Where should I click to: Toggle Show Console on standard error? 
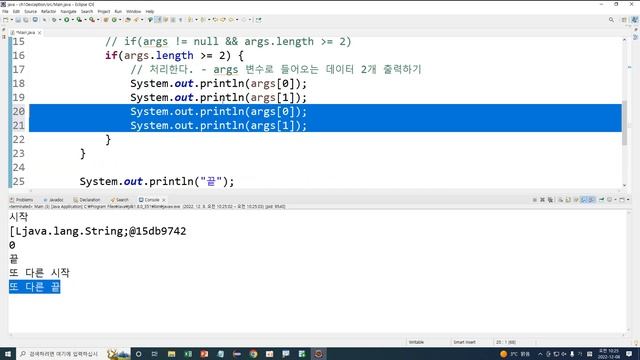click(x=592, y=200)
